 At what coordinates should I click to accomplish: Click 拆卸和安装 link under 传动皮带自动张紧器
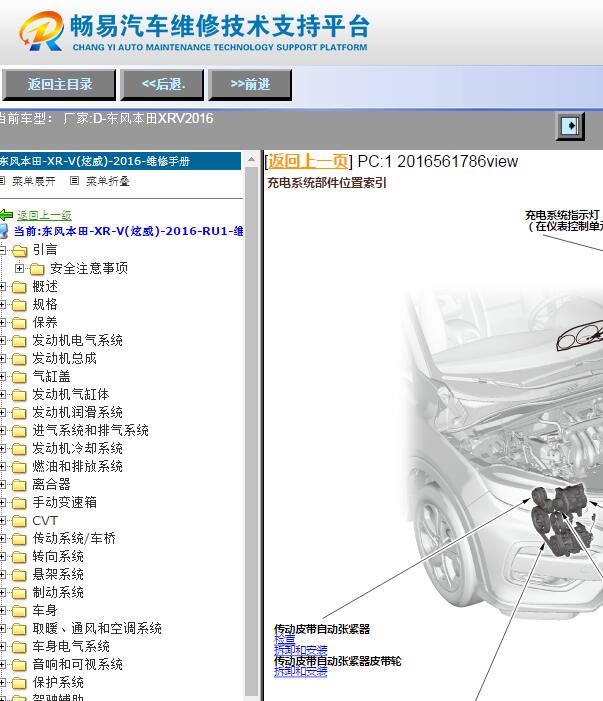[x=300, y=650]
